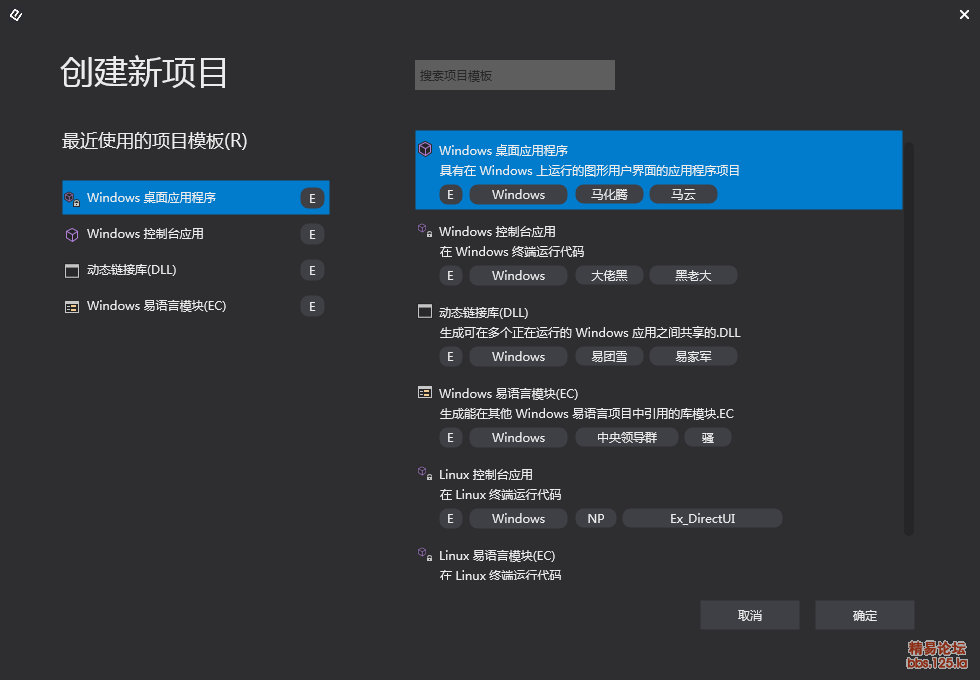The height and width of the screenshot is (680, 980).
Task: Select recent template Windows 桌面应用程序
Action: tap(196, 198)
